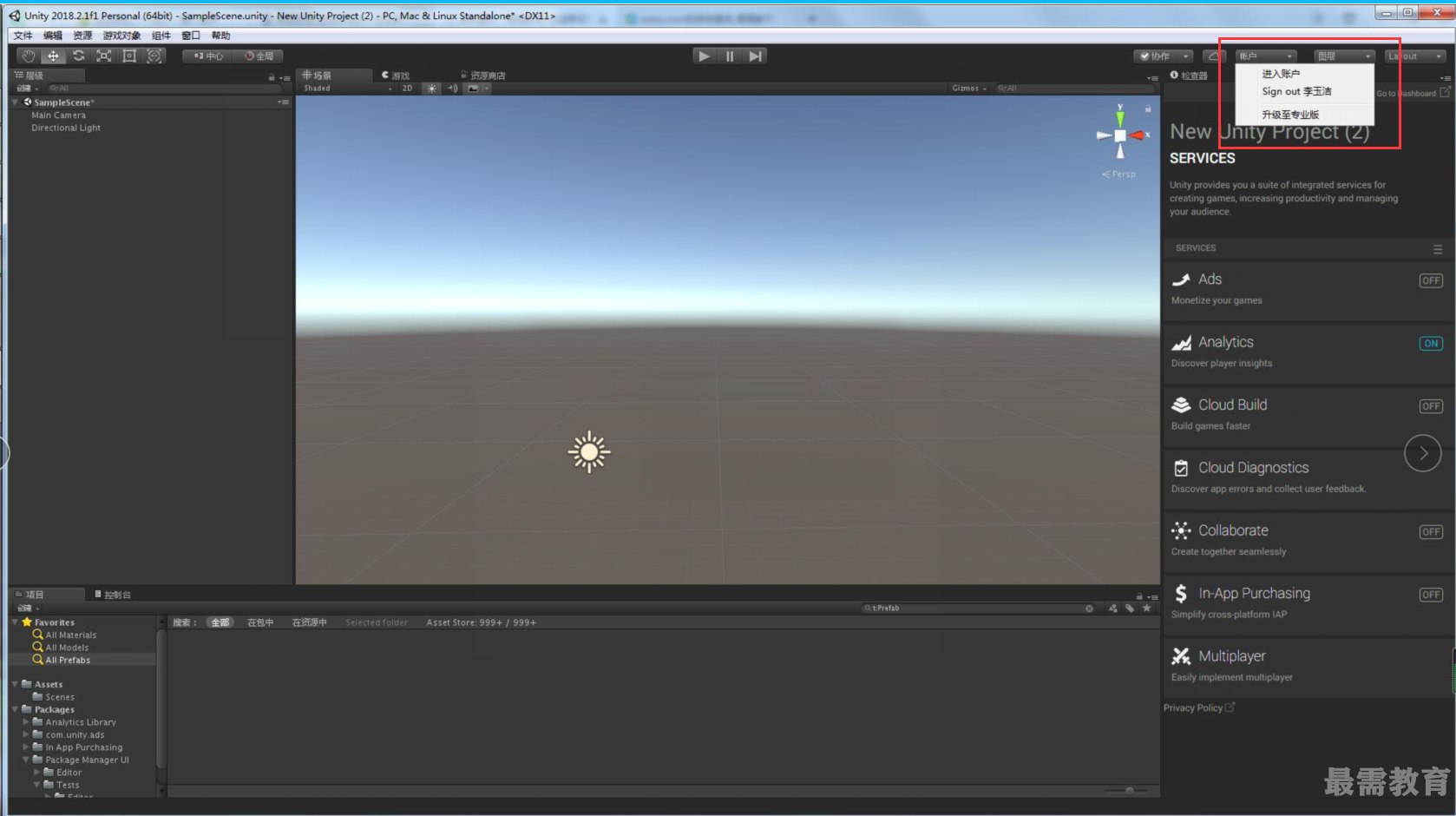
Task: Toggle scene effects image icon
Action: (x=473, y=89)
